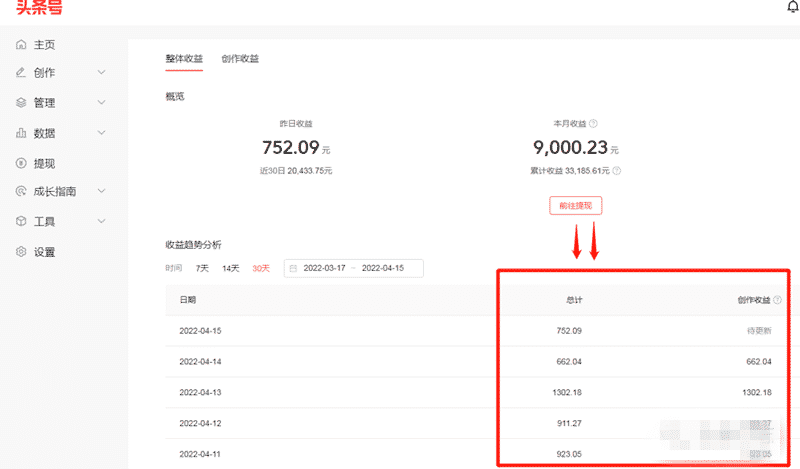Switch to the 整体收益 tab
800x469 pixels.
coord(184,59)
